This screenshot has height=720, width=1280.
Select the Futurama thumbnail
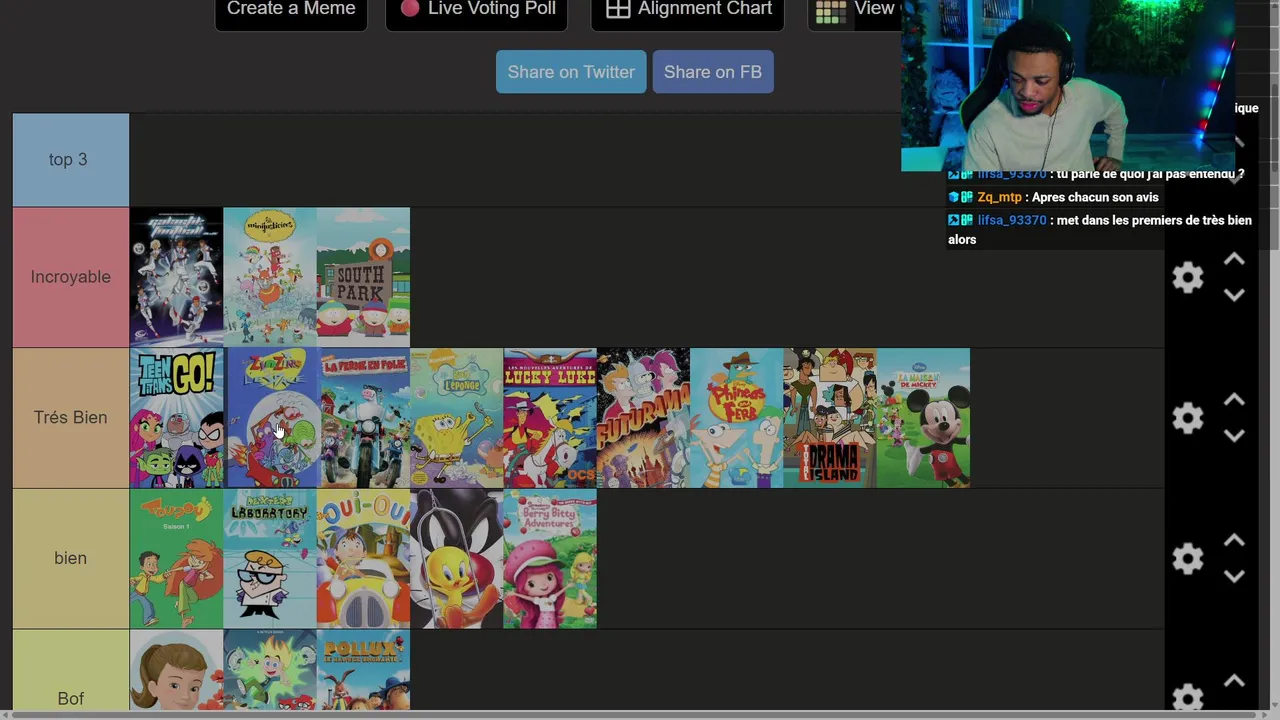point(643,418)
